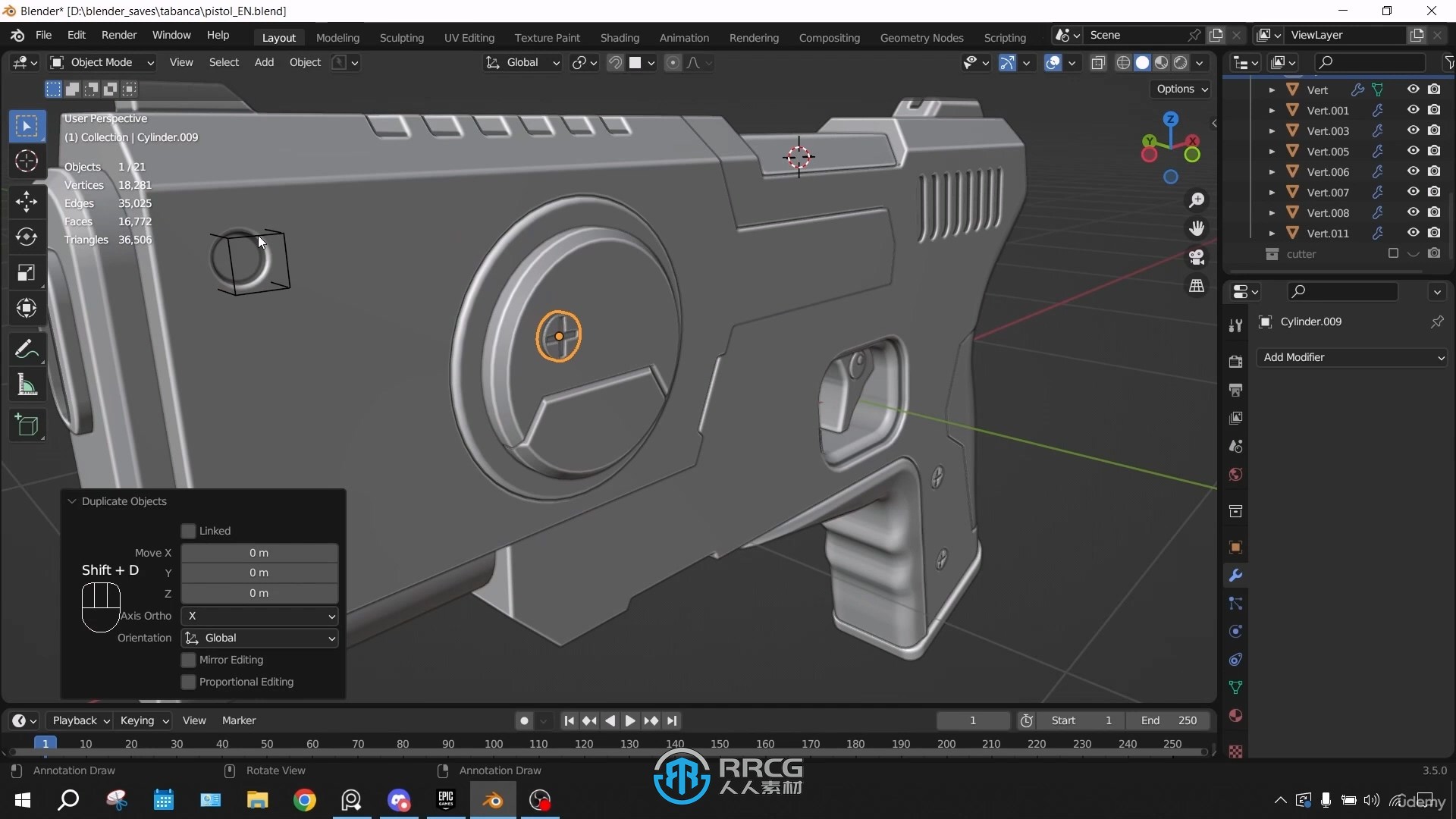Select the Measure tool
Image resolution: width=1456 pixels, height=819 pixels.
coord(27,385)
